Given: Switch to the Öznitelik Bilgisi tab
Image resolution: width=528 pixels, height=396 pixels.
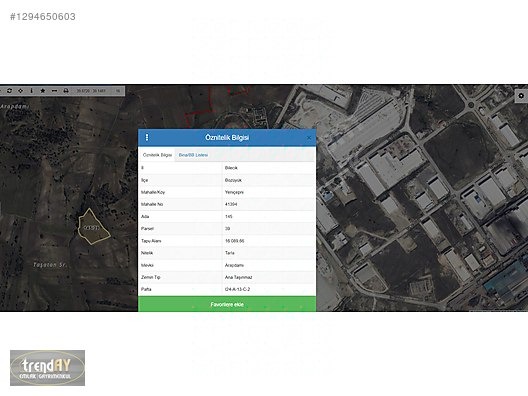Looking at the screenshot, I should click(x=157, y=155).
